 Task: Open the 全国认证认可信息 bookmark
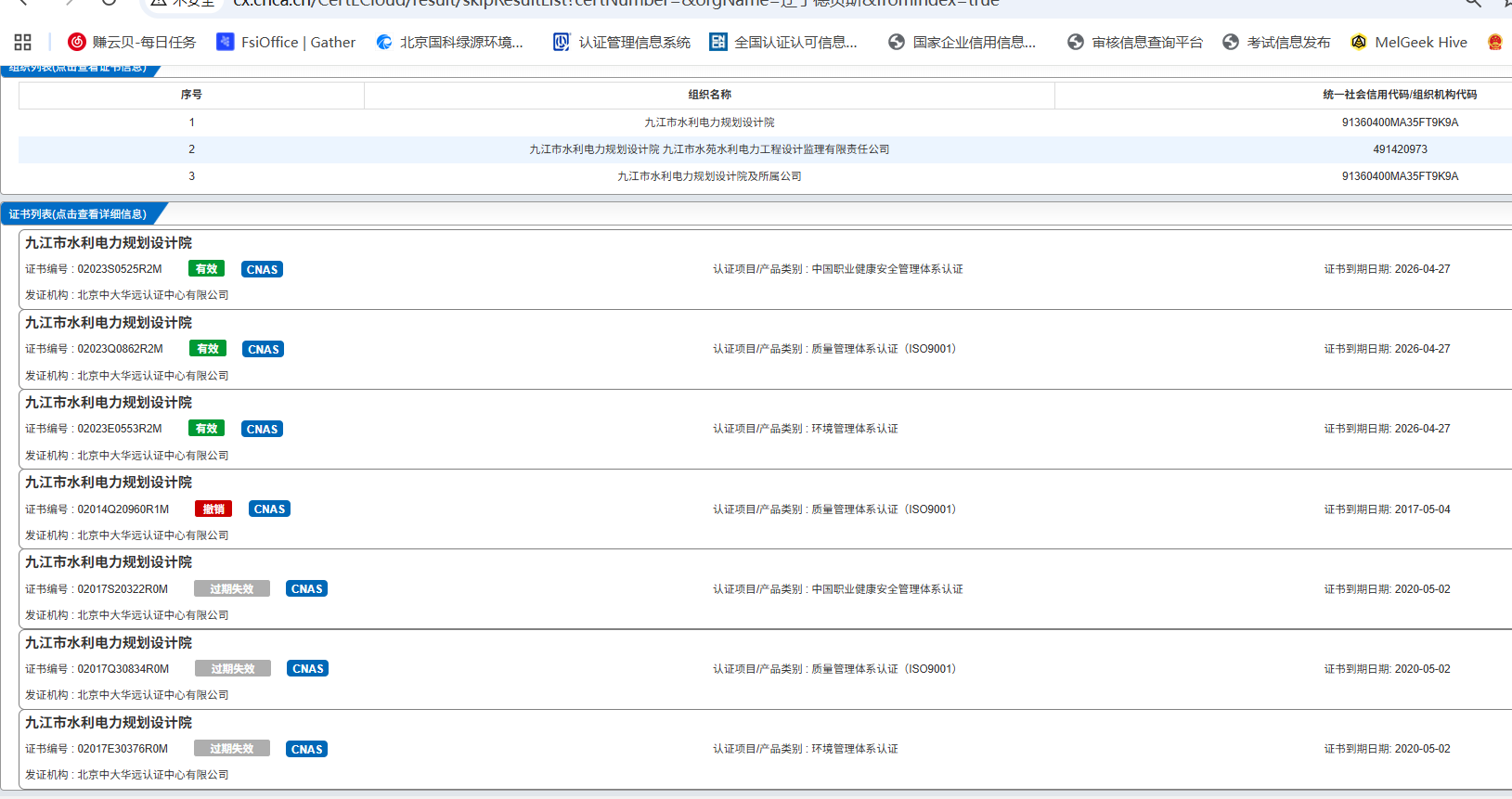point(783,42)
